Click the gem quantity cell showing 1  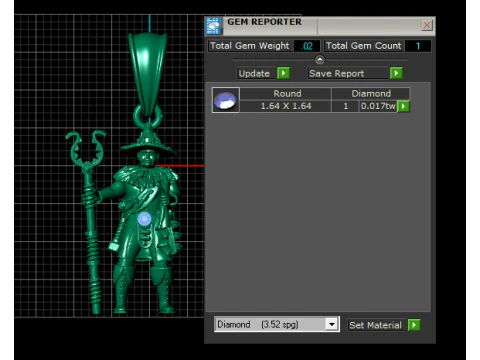point(345,106)
